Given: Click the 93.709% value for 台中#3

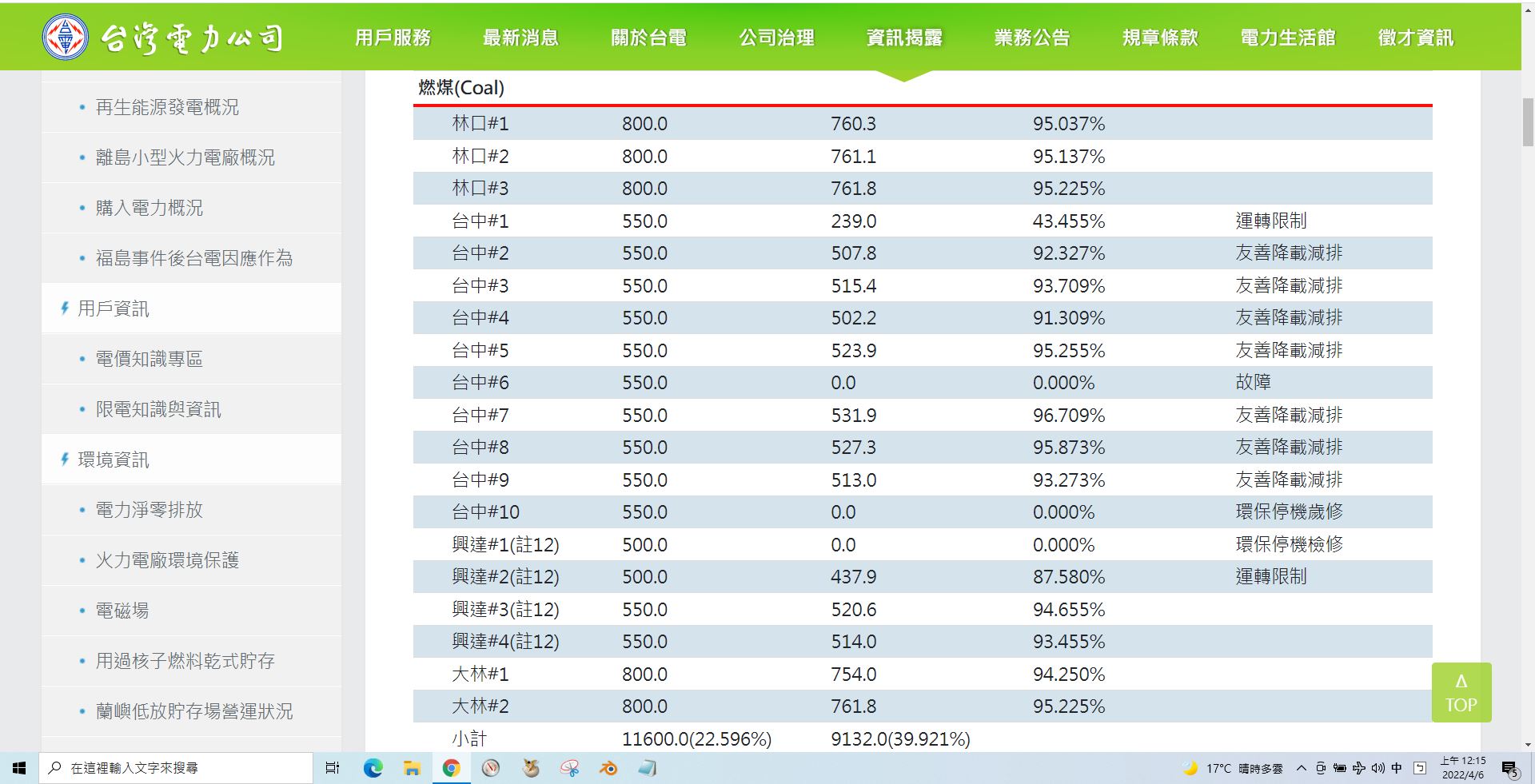Looking at the screenshot, I should (1069, 285).
